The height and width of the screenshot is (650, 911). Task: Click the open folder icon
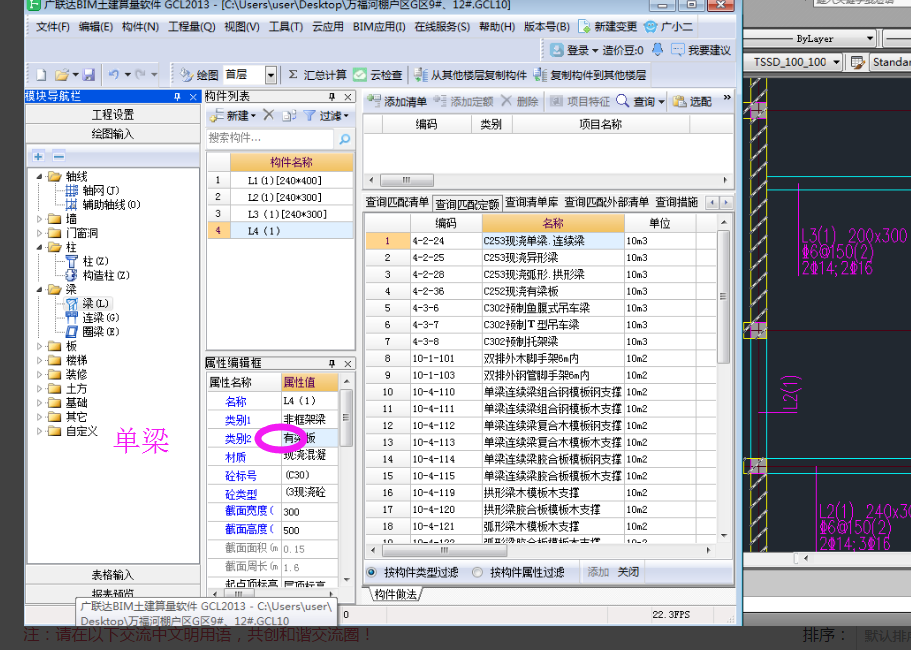tap(62, 74)
